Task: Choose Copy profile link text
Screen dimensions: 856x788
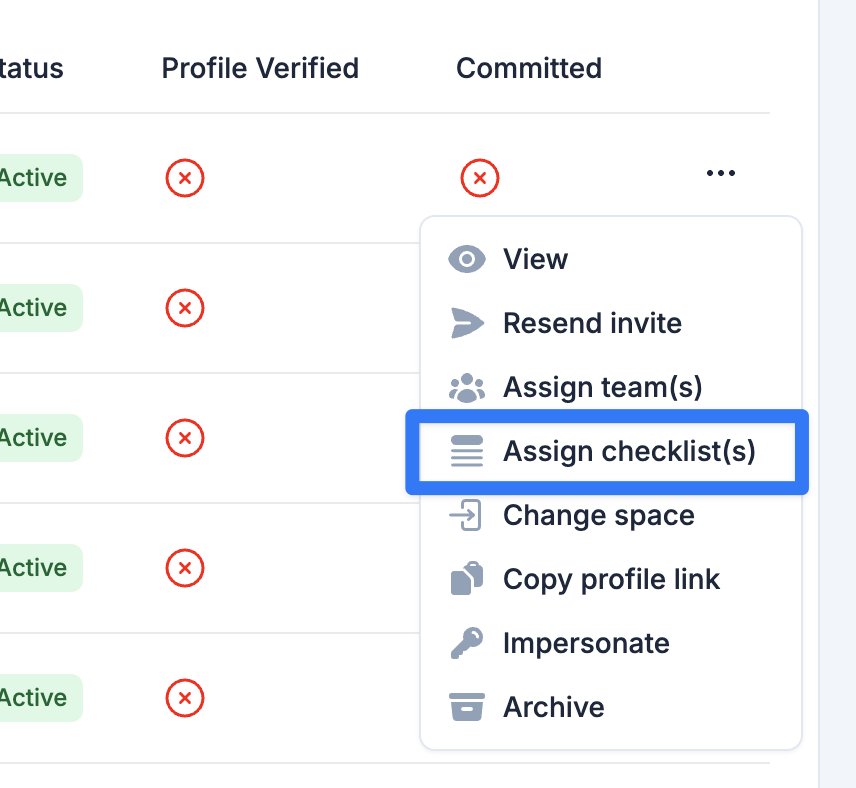Action: pos(611,579)
